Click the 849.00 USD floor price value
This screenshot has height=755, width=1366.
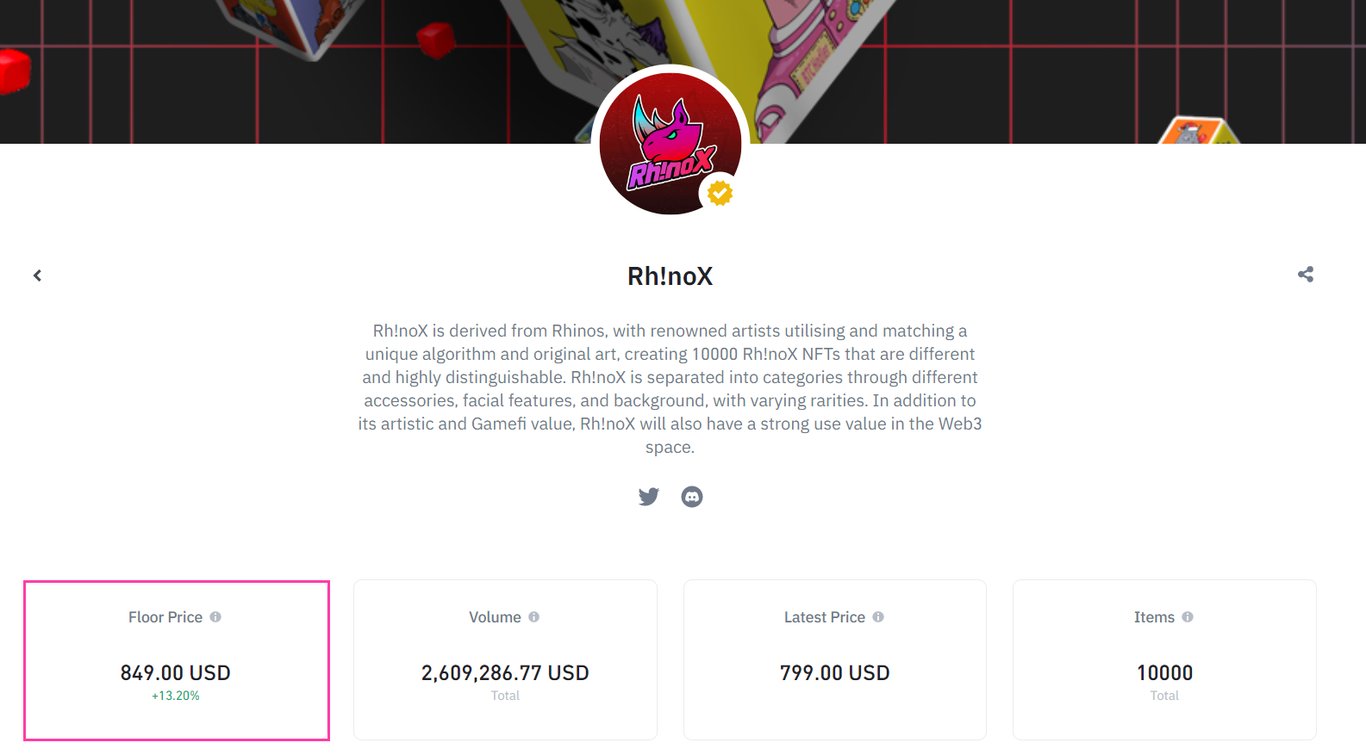176,673
